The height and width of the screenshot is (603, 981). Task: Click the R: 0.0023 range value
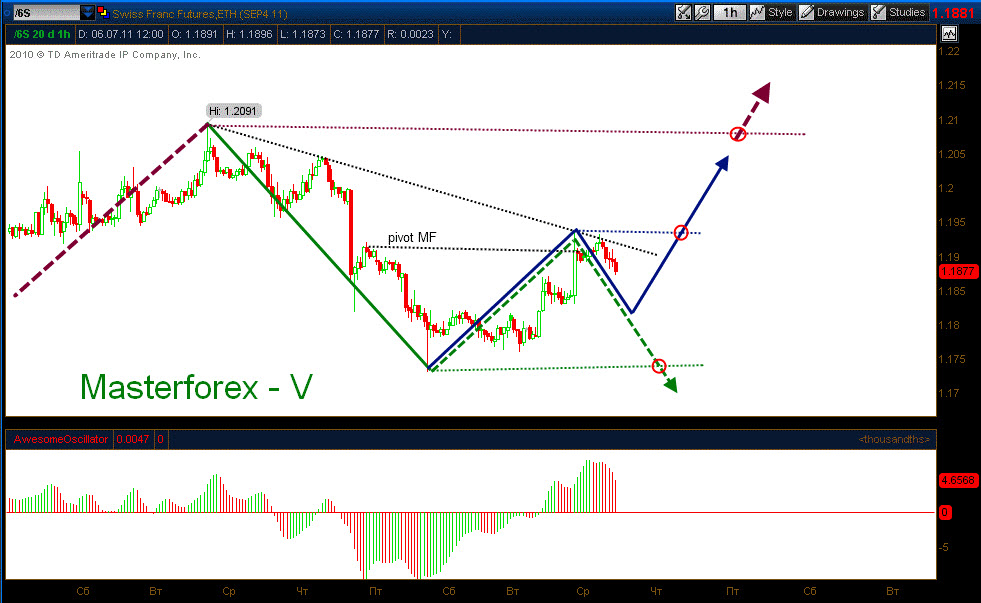pyautogui.click(x=410, y=34)
